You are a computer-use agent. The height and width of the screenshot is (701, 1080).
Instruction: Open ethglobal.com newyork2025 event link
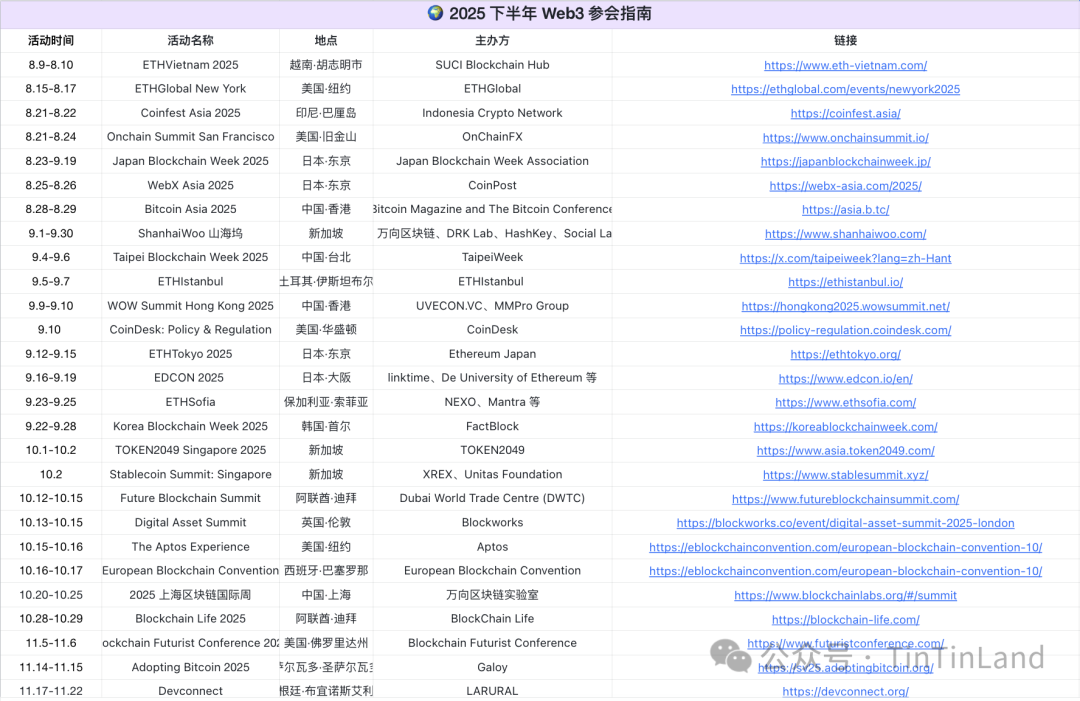pos(845,90)
